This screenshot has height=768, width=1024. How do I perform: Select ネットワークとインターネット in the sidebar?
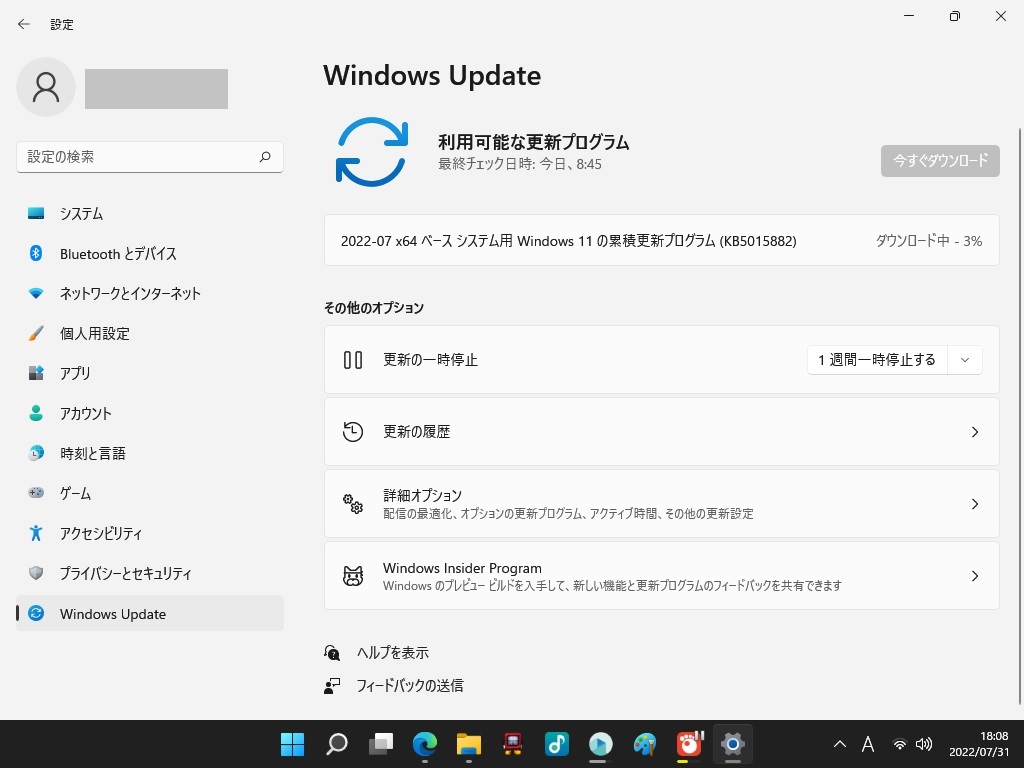(150, 293)
